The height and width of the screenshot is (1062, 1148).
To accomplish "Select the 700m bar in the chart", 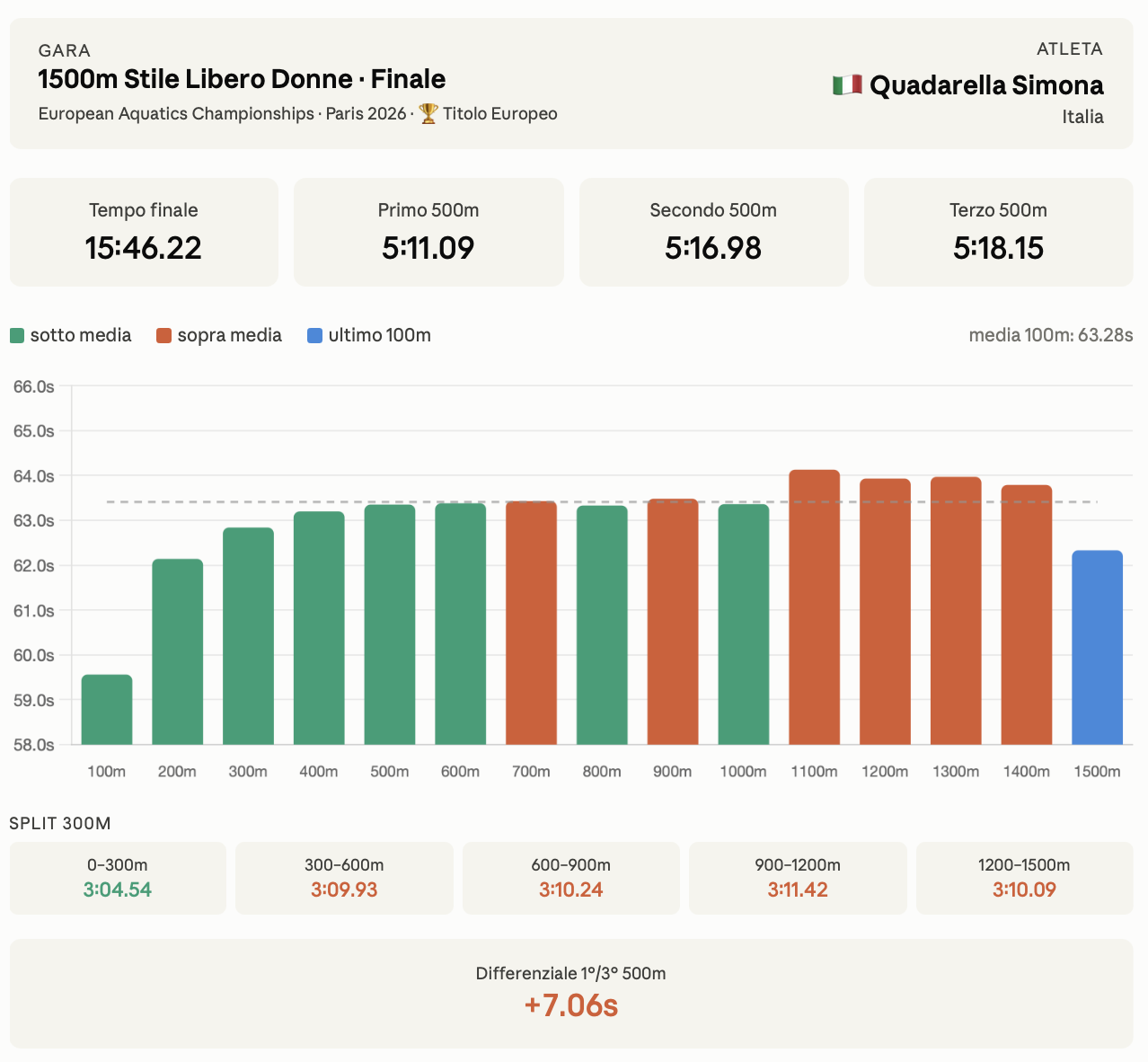I will (531, 623).
